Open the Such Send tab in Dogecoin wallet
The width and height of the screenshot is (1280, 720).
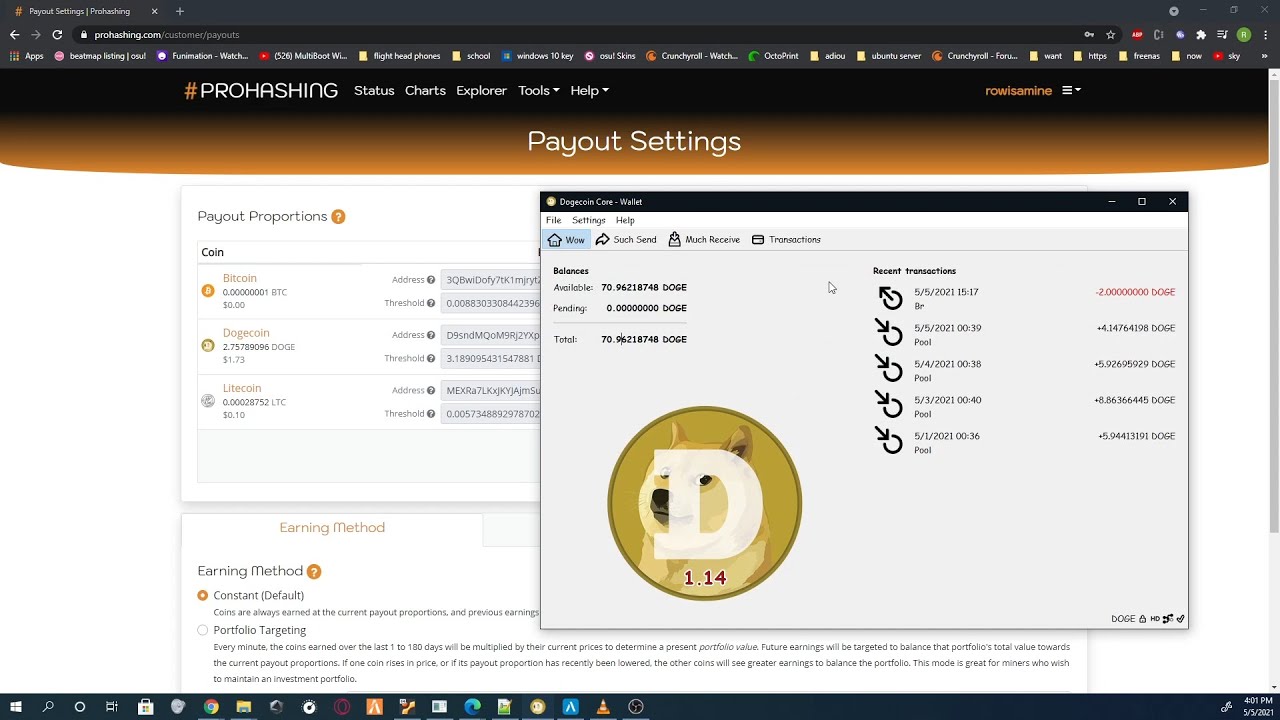coord(626,240)
